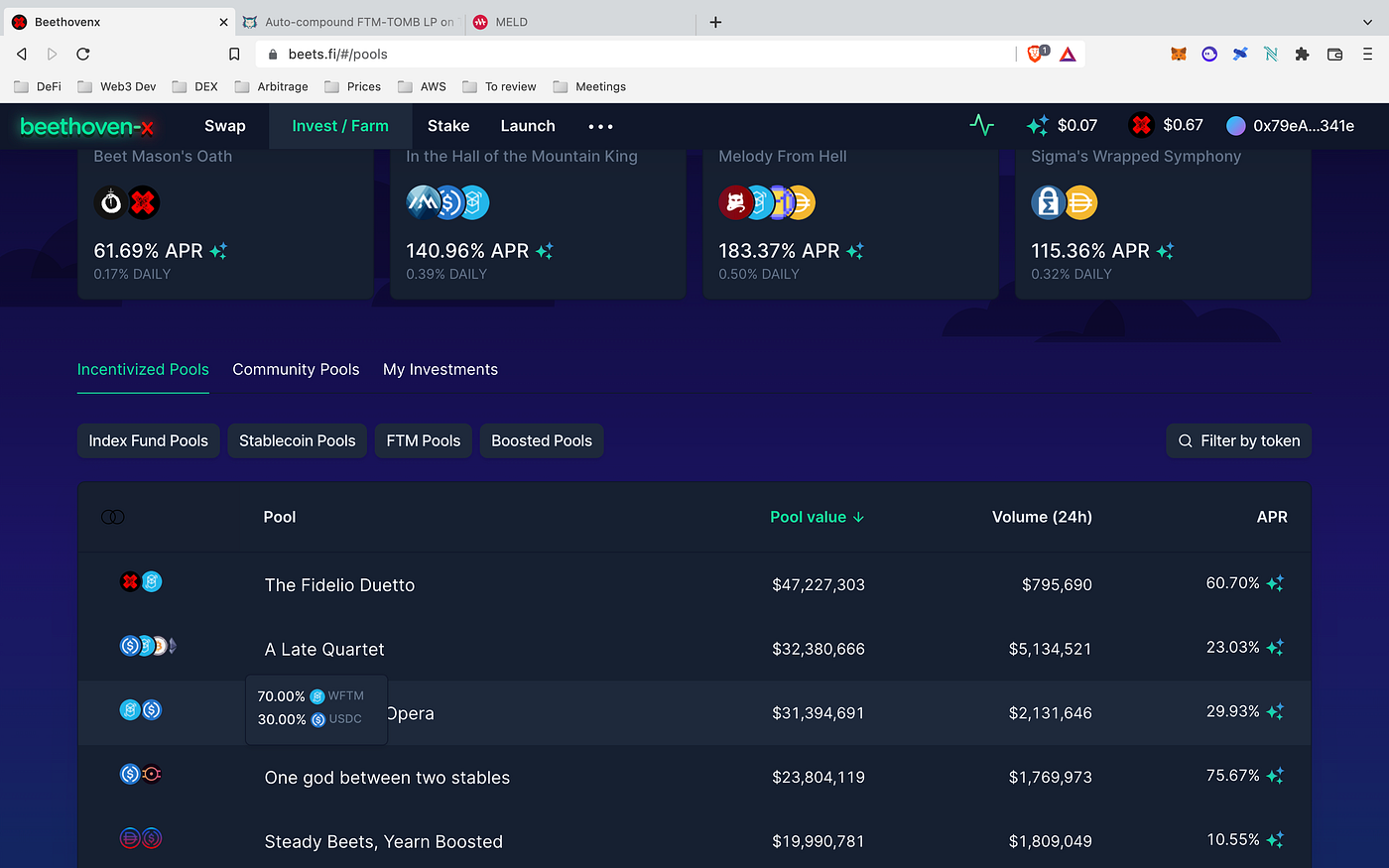
Task: Click the A Late Quartet token icons
Action: point(148,647)
